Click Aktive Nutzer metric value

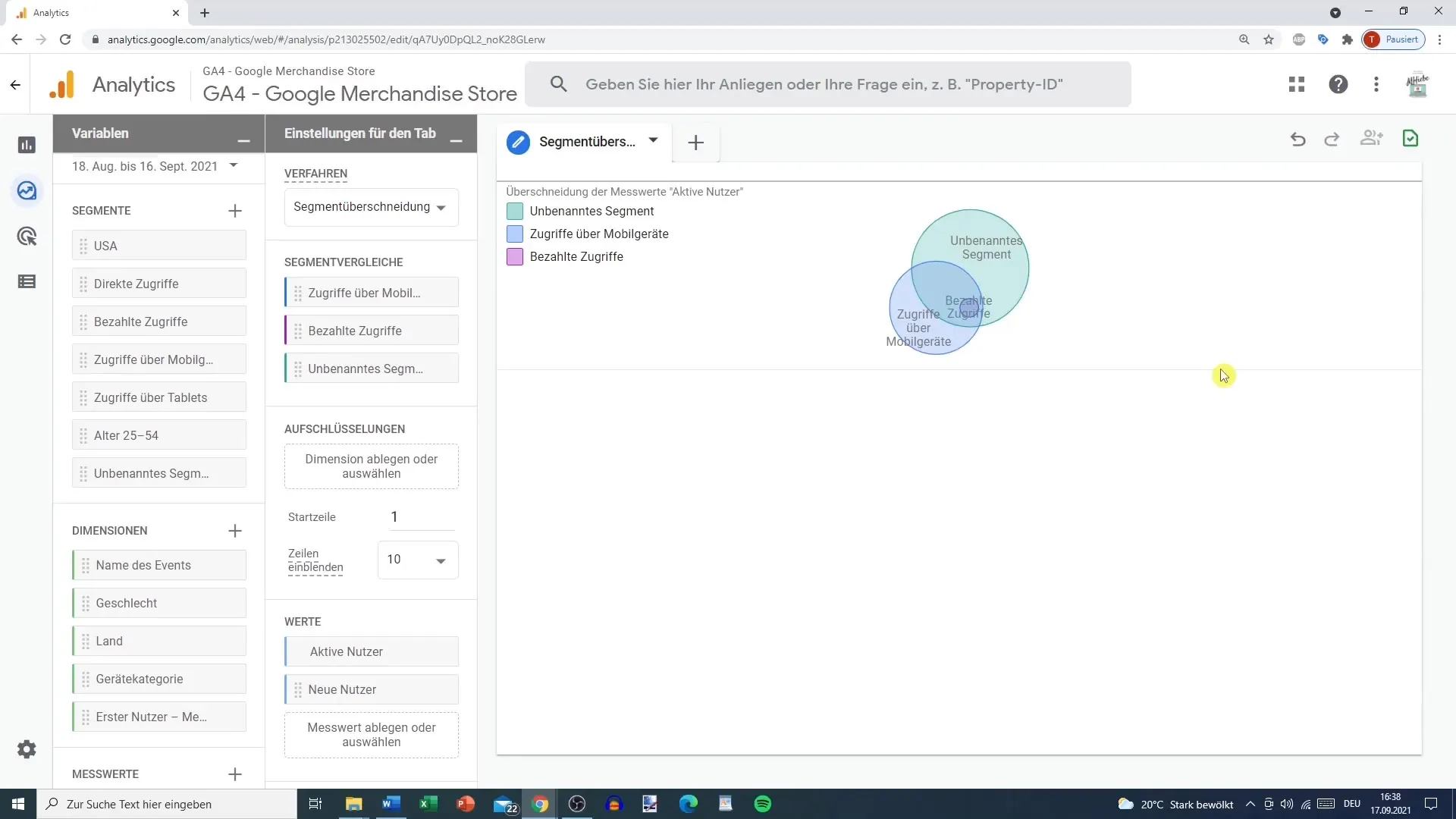pyautogui.click(x=372, y=651)
